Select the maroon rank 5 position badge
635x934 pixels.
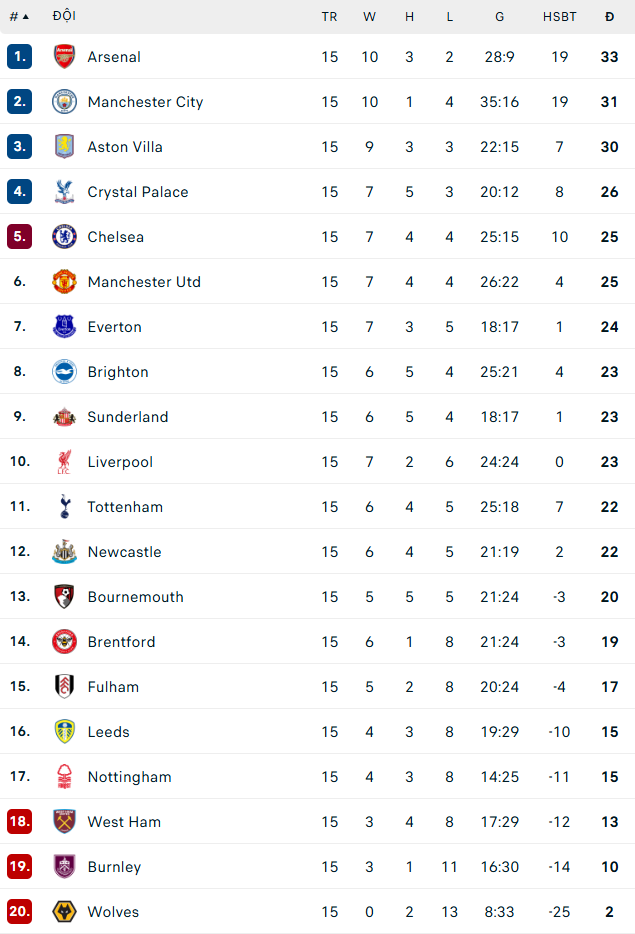20,237
